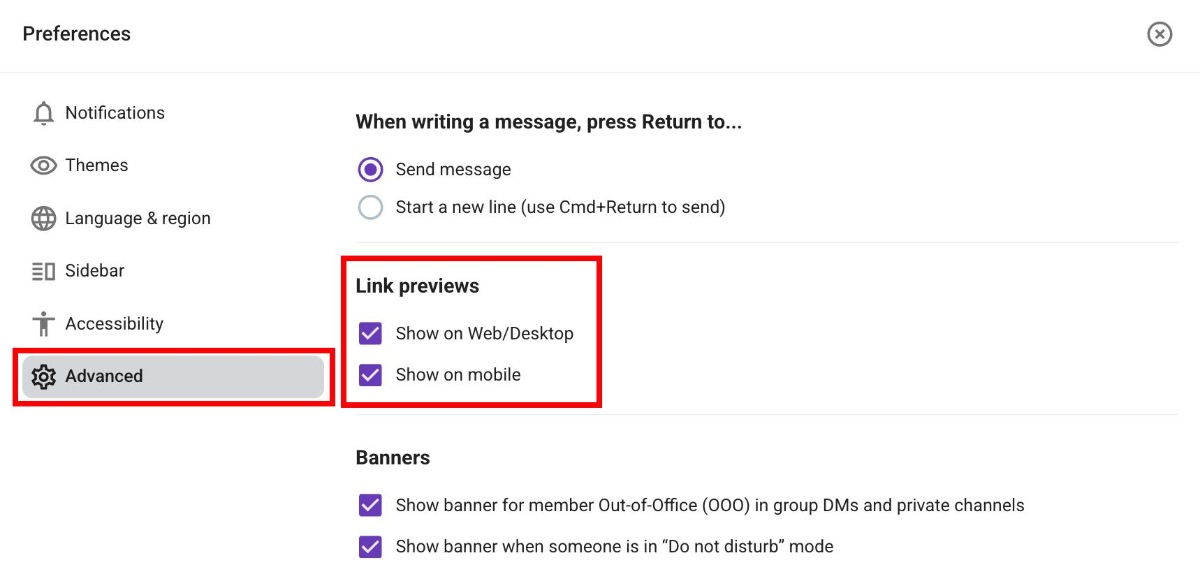
Task: Click the 'Show on mobile' label text
Action: click(458, 375)
